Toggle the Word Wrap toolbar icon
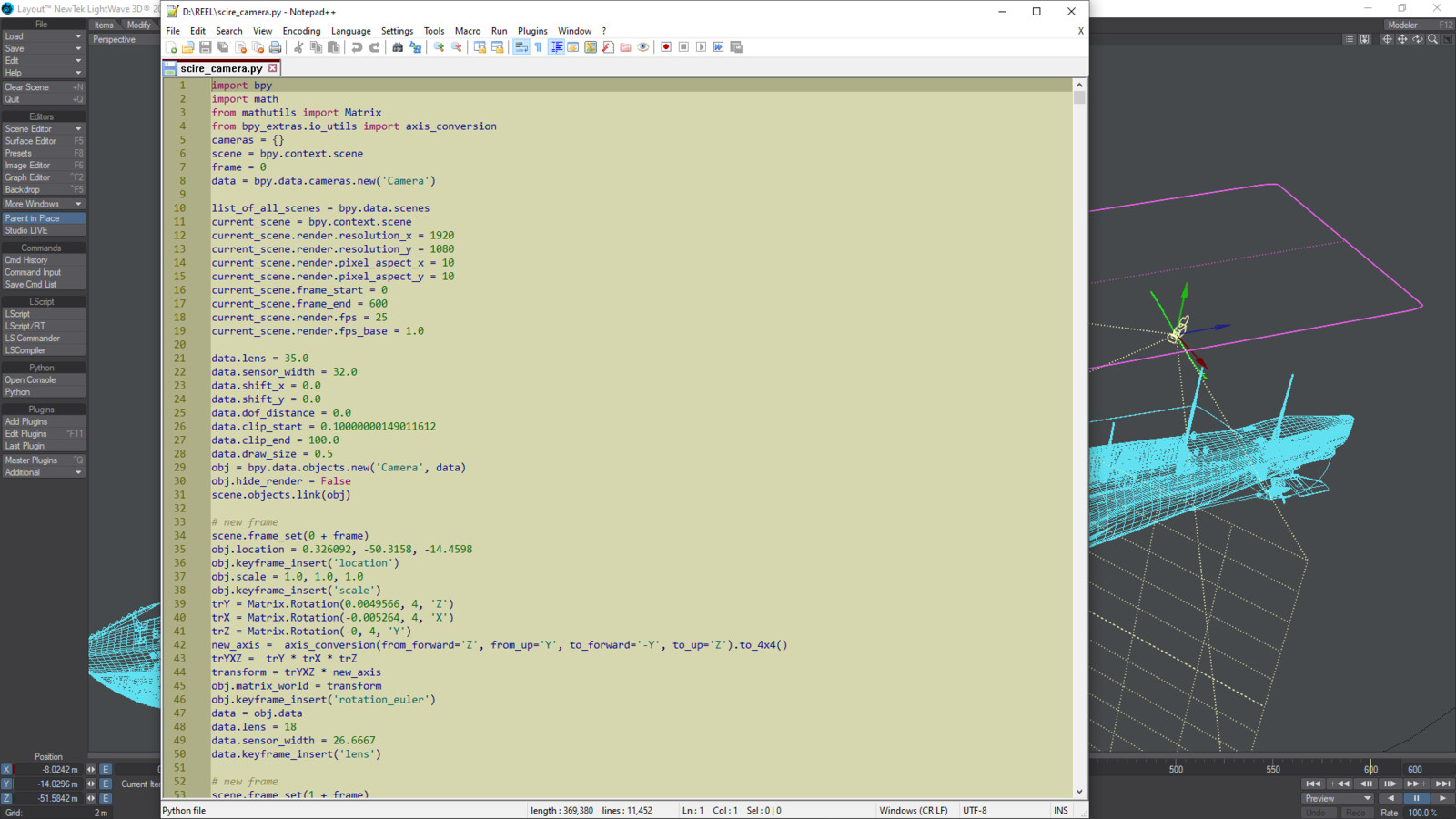This screenshot has width=1456, height=819. [521, 47]
